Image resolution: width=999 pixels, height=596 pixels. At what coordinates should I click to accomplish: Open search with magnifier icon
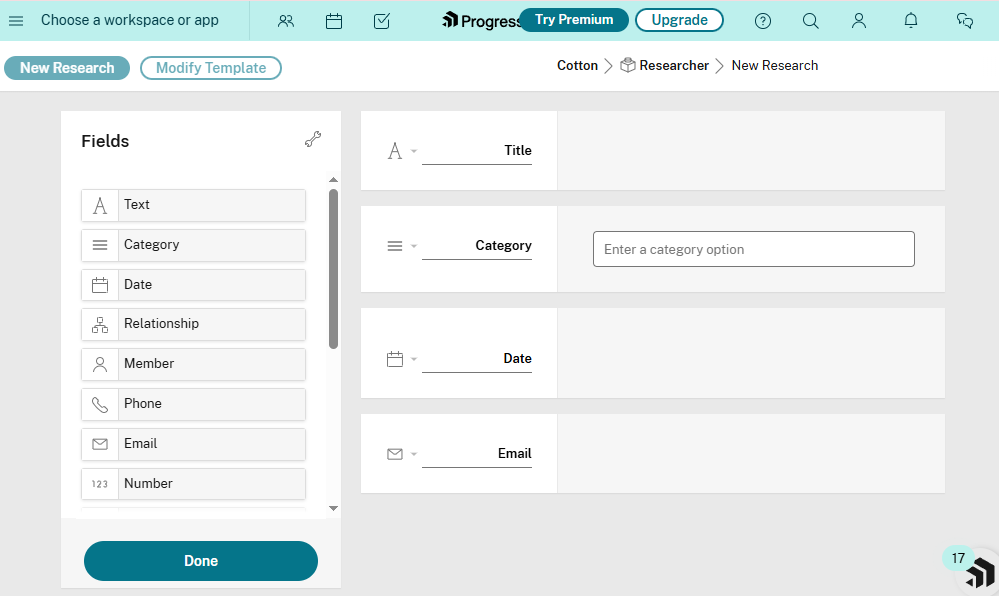click(x=811, y=21)
